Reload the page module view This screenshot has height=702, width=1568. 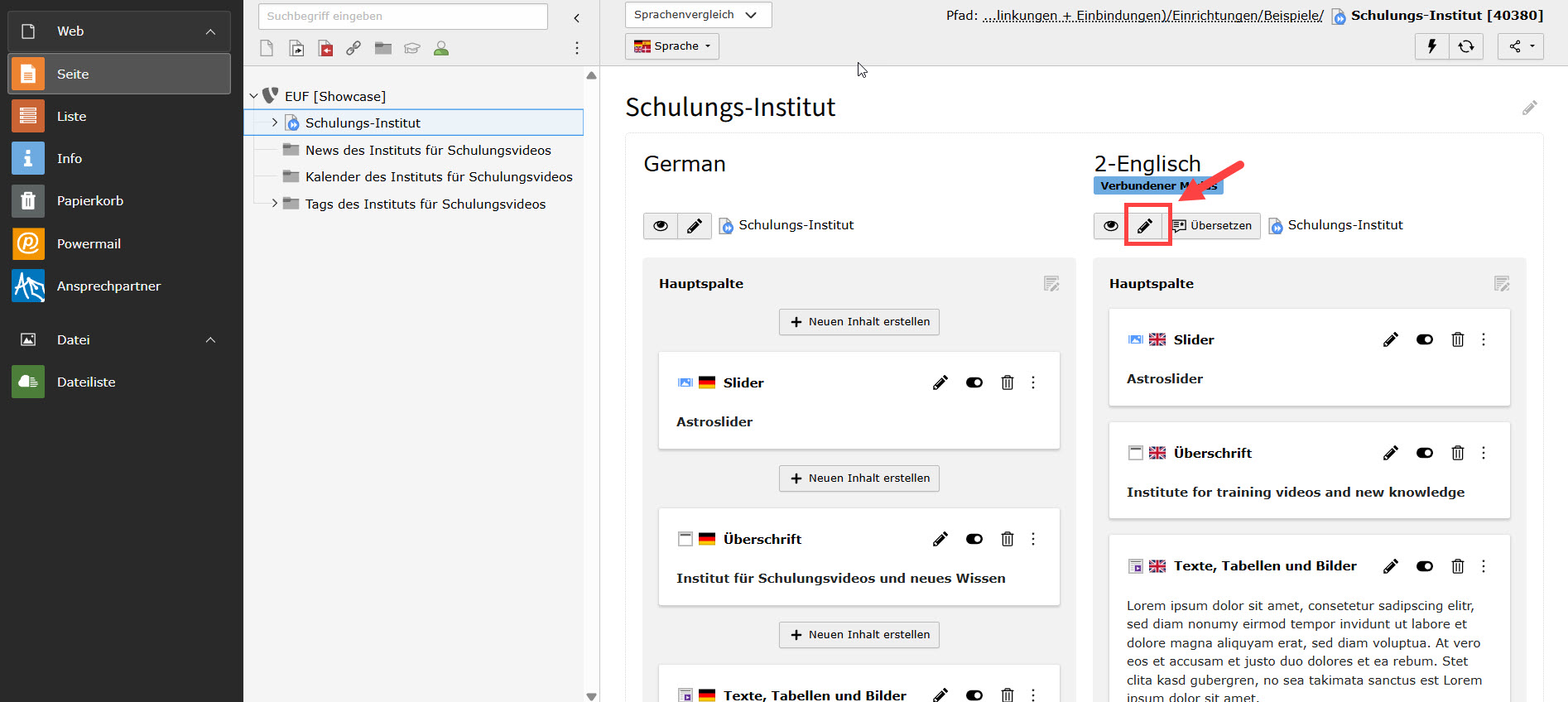(1465, 46)
